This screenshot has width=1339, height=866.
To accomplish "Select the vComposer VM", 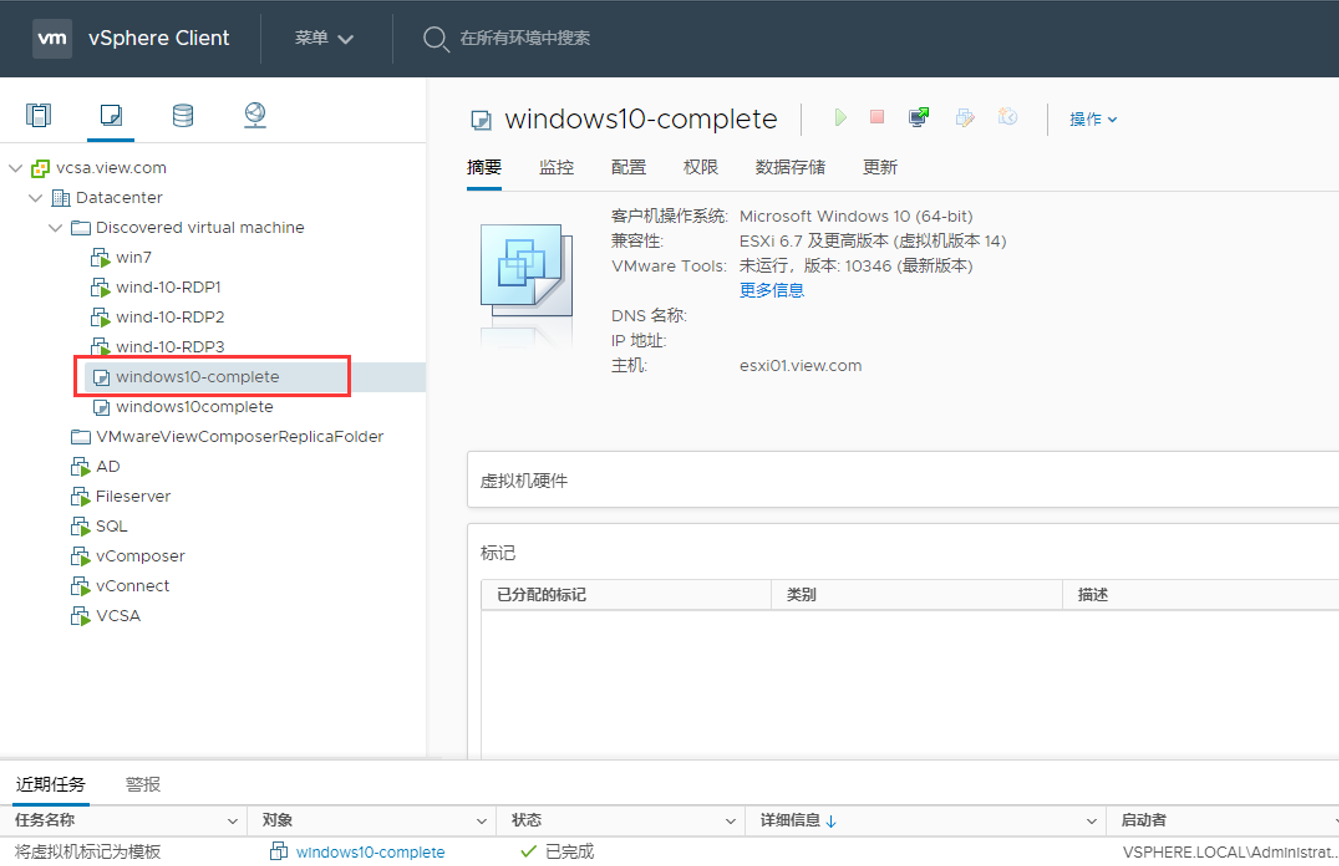I will [140, 556].
